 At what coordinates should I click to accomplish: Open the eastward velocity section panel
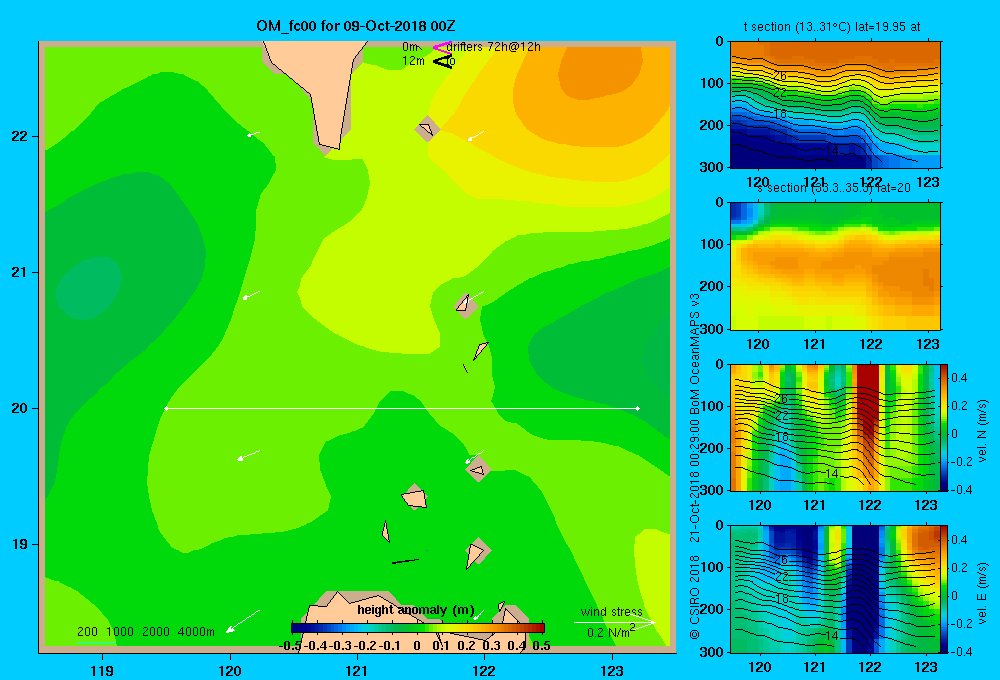tap(835, 589)
